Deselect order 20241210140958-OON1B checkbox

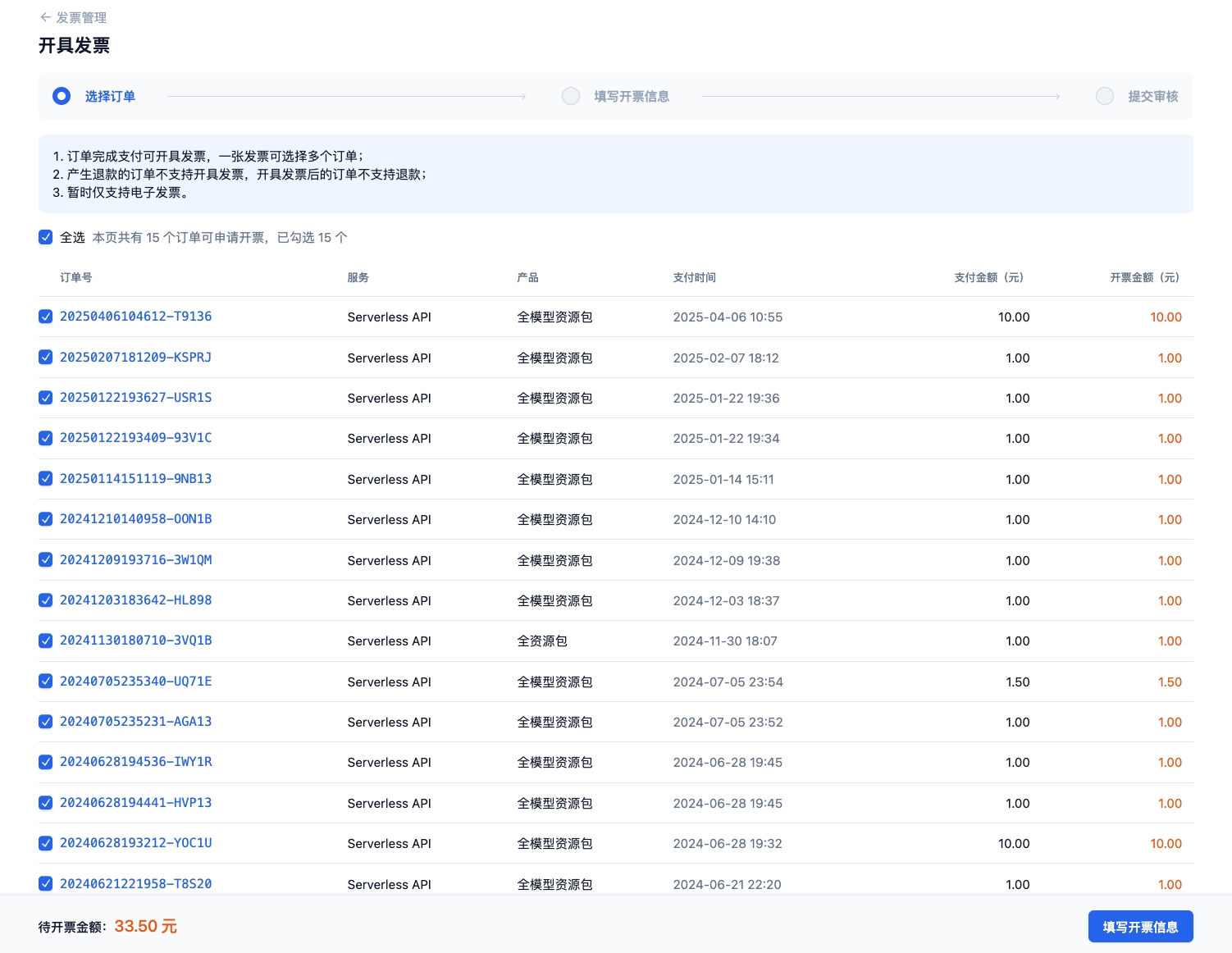46,519
